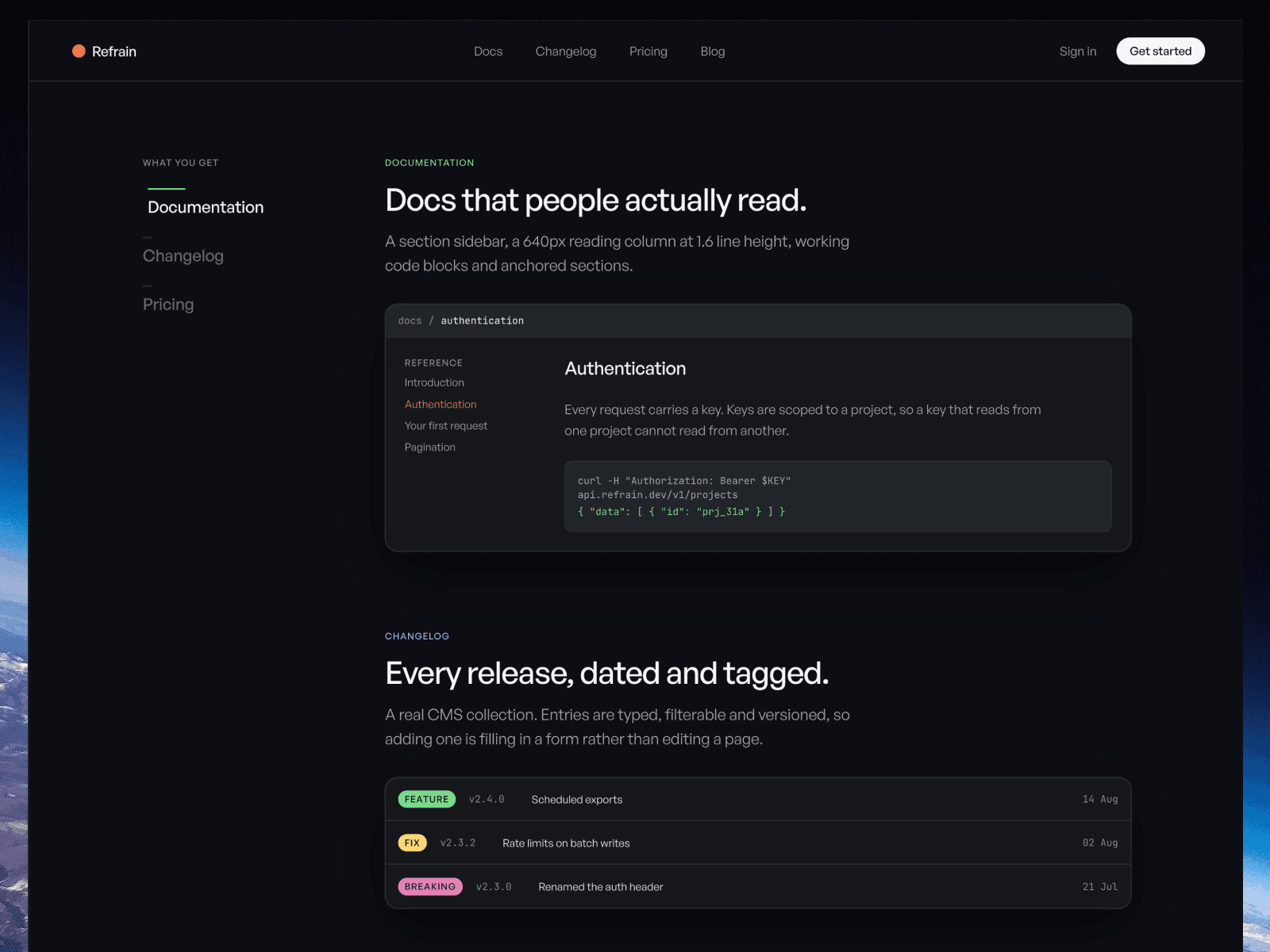
Task: Open Docs in the top navigation
Action: click(488, 52)
